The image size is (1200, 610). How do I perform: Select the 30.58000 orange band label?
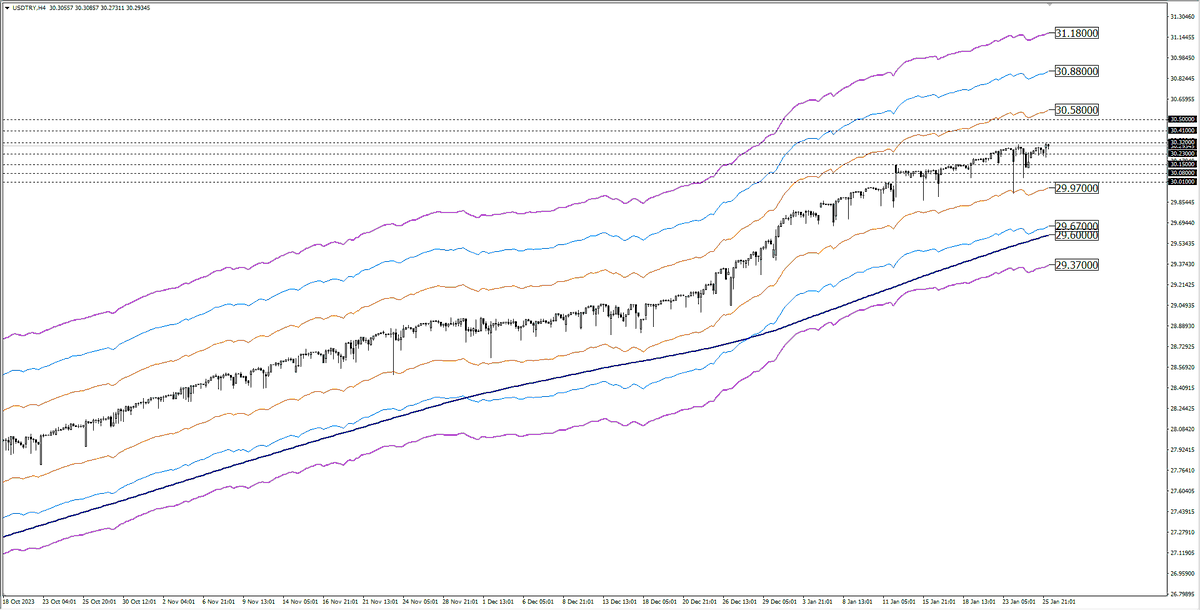coord(1078,109)
